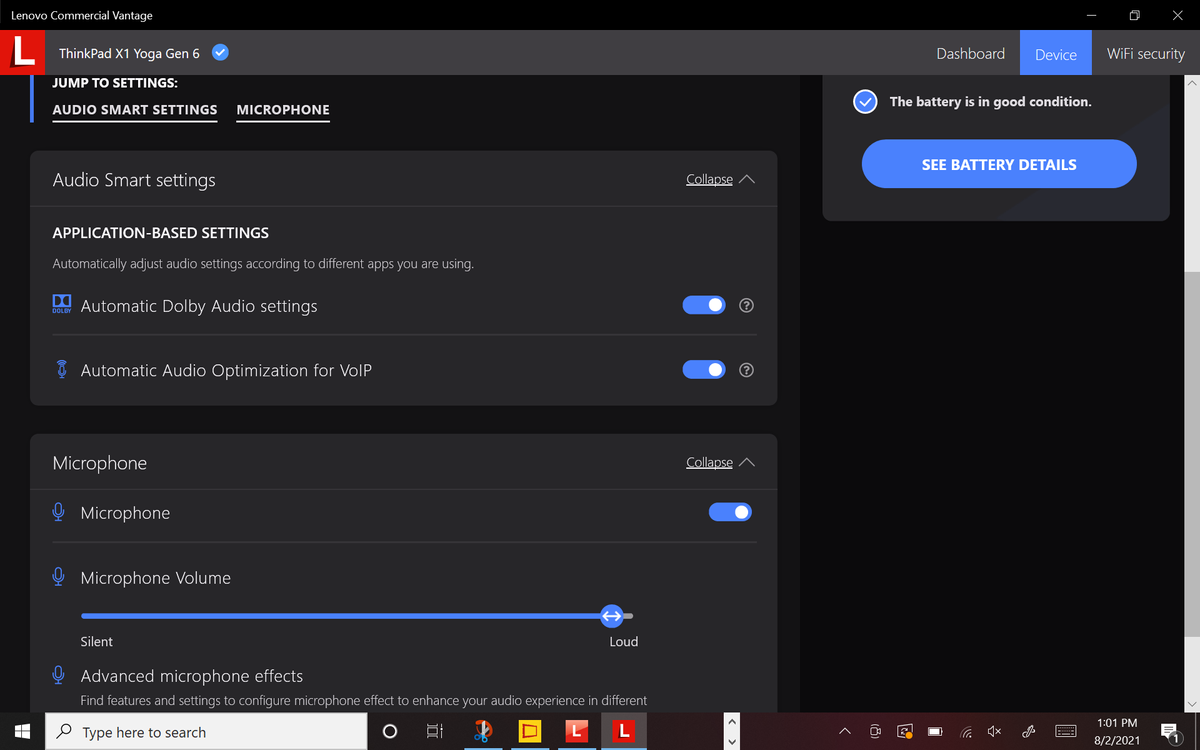Open the Windows Start menu
Screen dimensions: 1200x750
[22, 732]
